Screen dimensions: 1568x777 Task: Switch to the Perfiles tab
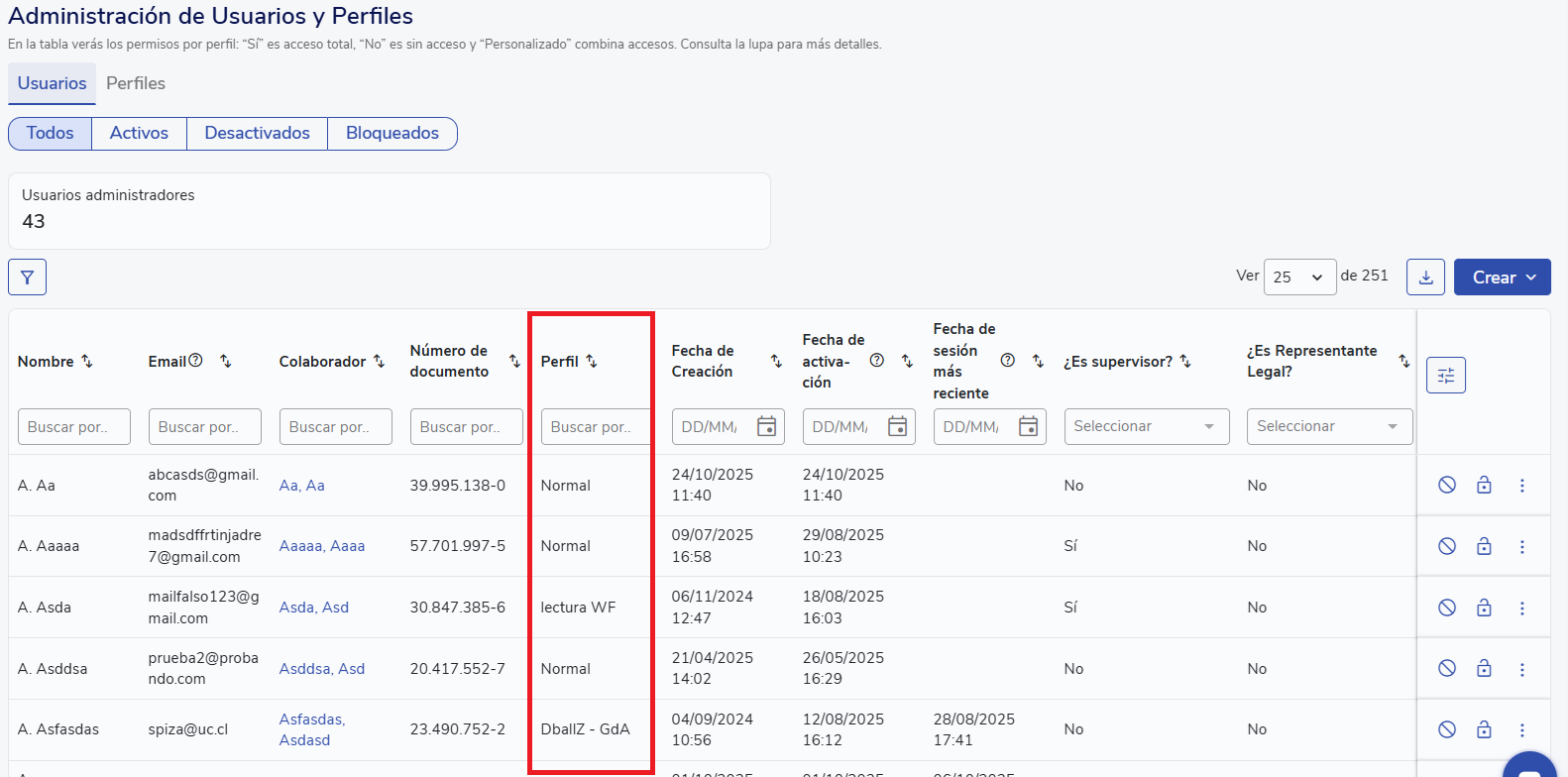click(x=136, y=83)
